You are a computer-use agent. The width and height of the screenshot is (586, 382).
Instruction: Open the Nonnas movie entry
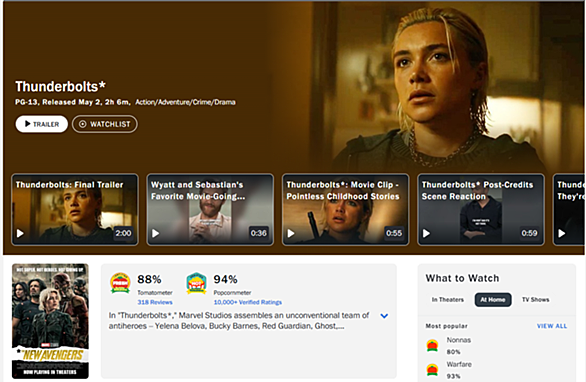459,340
